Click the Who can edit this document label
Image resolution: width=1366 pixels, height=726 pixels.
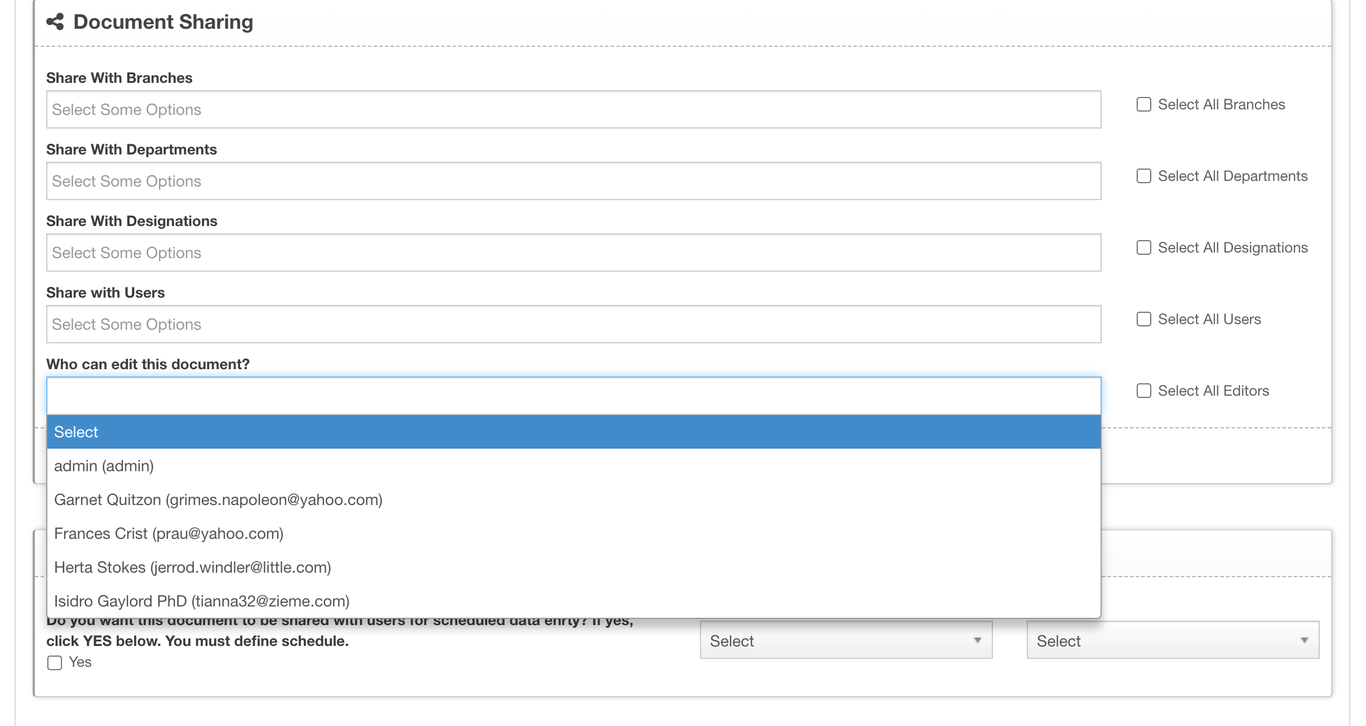tap(148, 364)
